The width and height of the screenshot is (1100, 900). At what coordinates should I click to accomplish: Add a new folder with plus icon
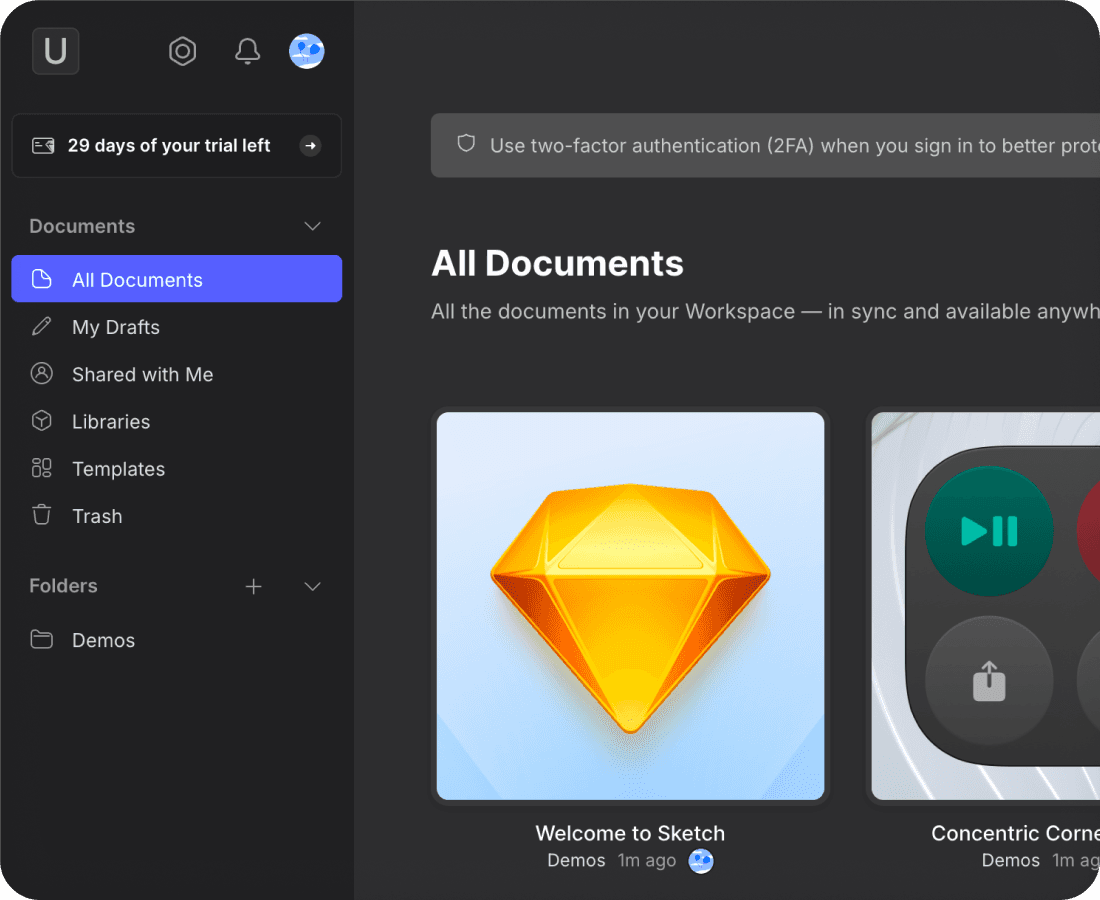click(x=253, y=586)
